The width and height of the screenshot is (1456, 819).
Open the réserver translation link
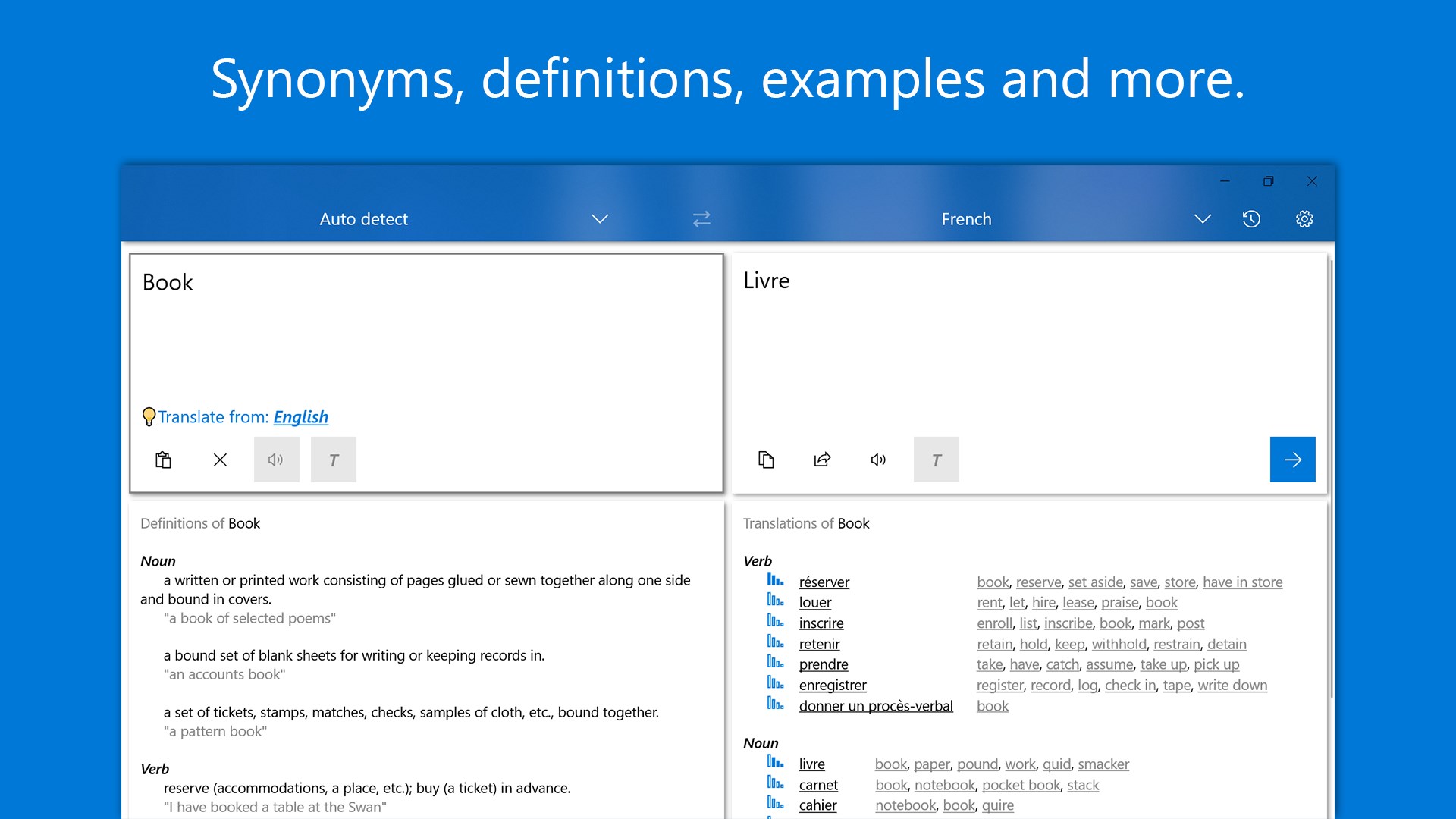[824, 582]
